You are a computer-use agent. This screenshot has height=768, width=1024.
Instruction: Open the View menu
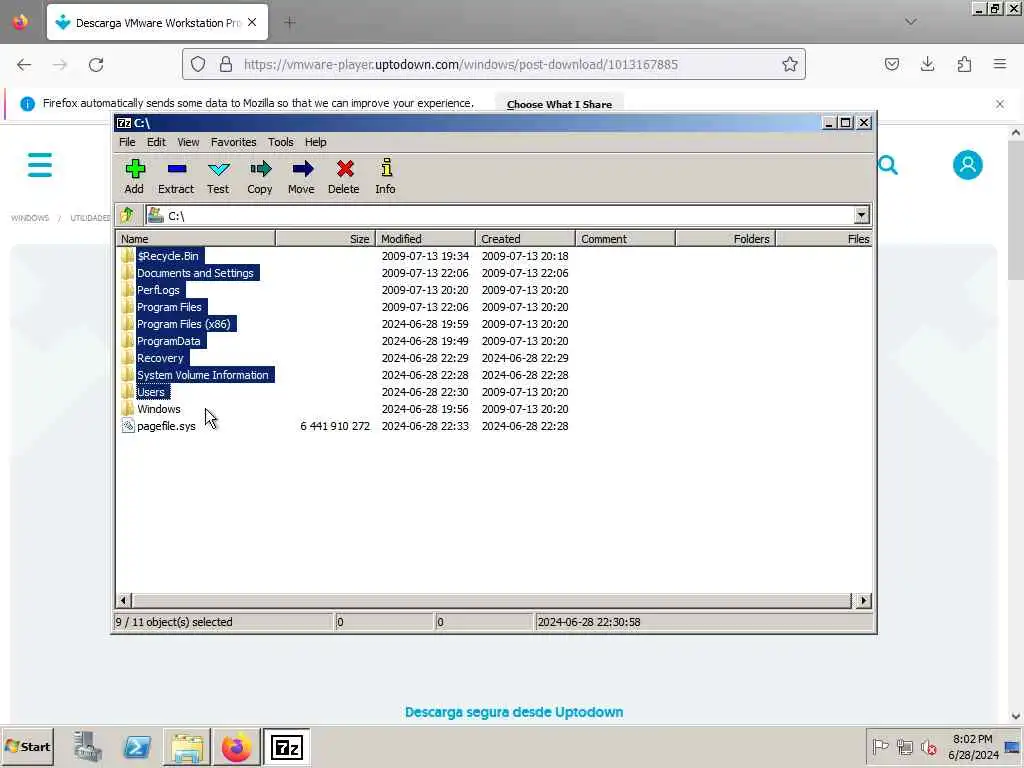188,142
